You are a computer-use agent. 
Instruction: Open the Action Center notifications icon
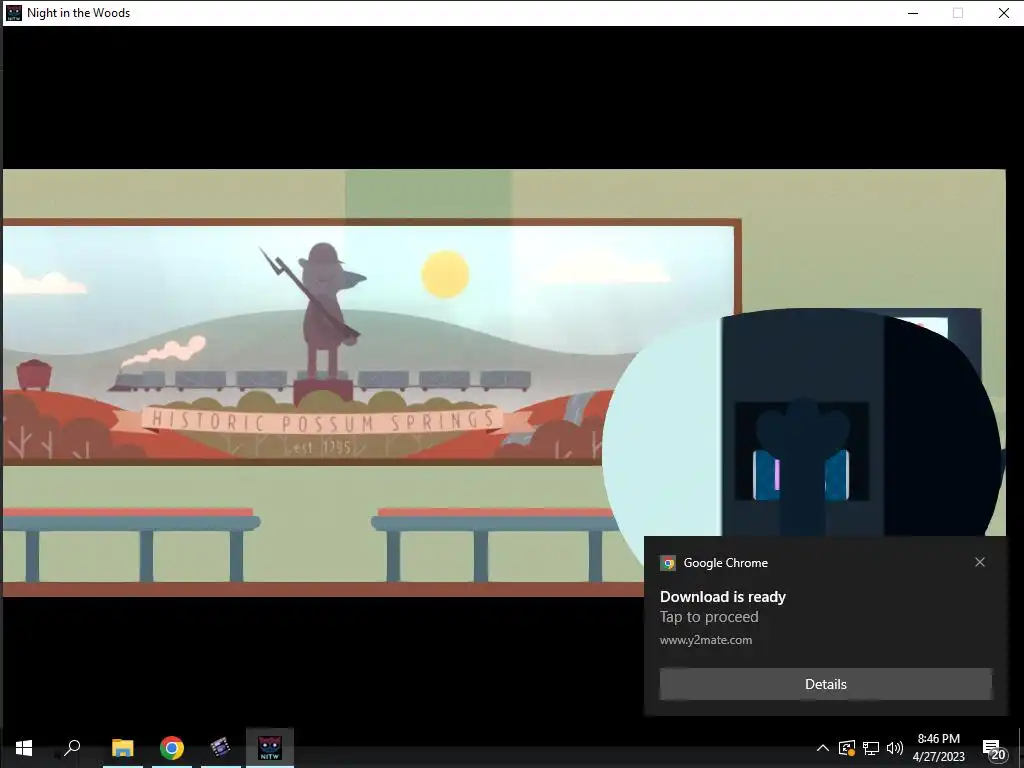(x=993, y=749)
